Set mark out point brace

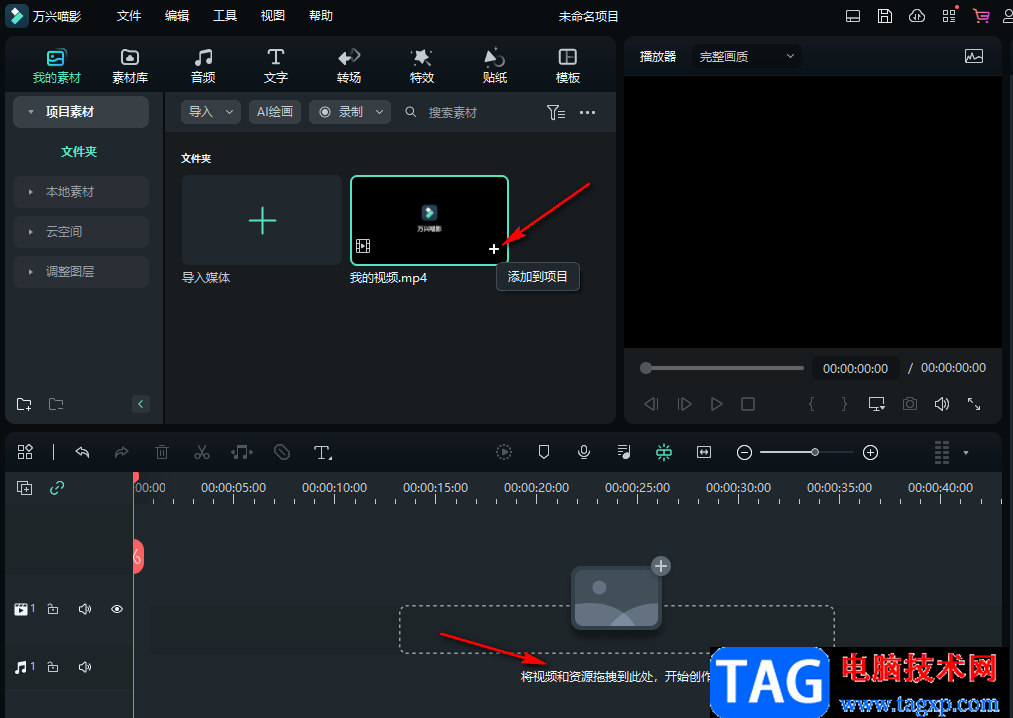click(x=844, y=404)
